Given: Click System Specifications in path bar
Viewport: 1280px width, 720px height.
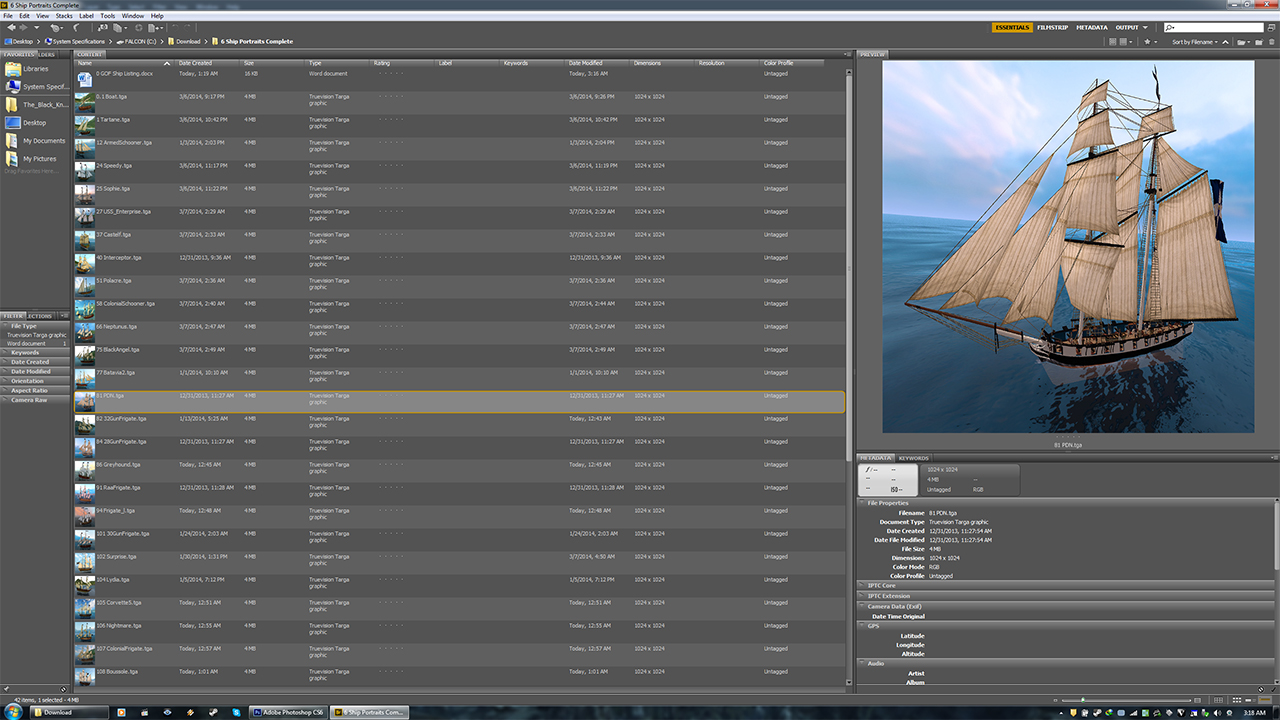Looking at the screenshot, I should click(x=76, y=42).
